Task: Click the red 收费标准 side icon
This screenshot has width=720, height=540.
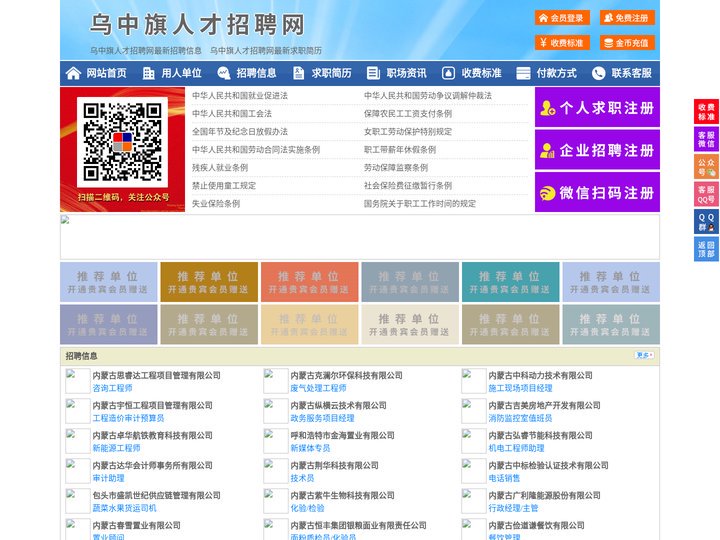Action: coord(706,112)
